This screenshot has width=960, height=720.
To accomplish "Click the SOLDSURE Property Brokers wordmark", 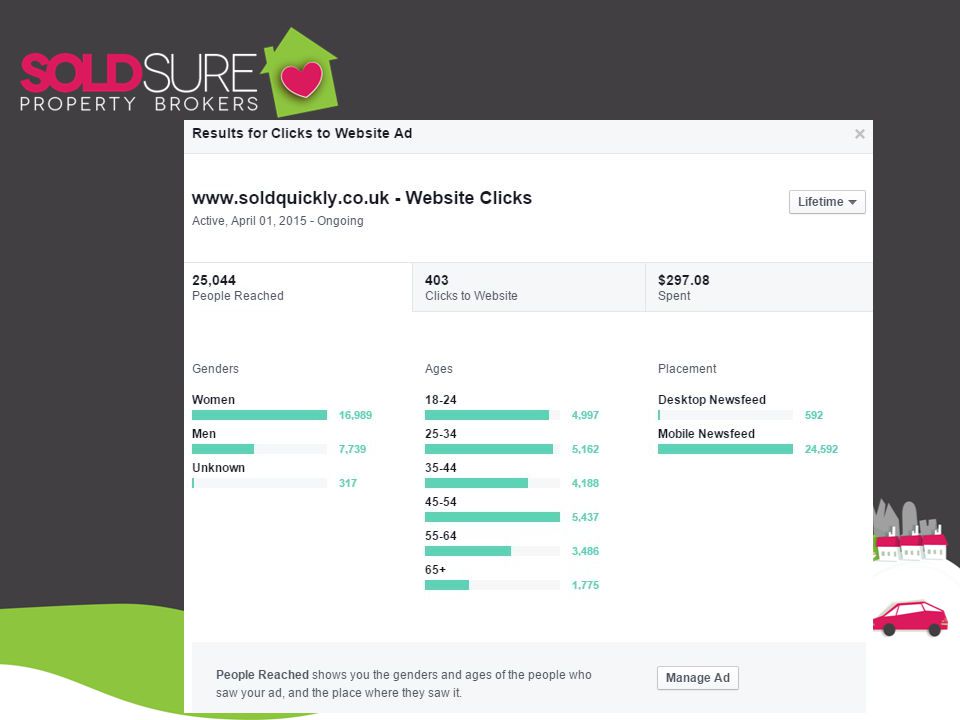I will pos(139,83).
